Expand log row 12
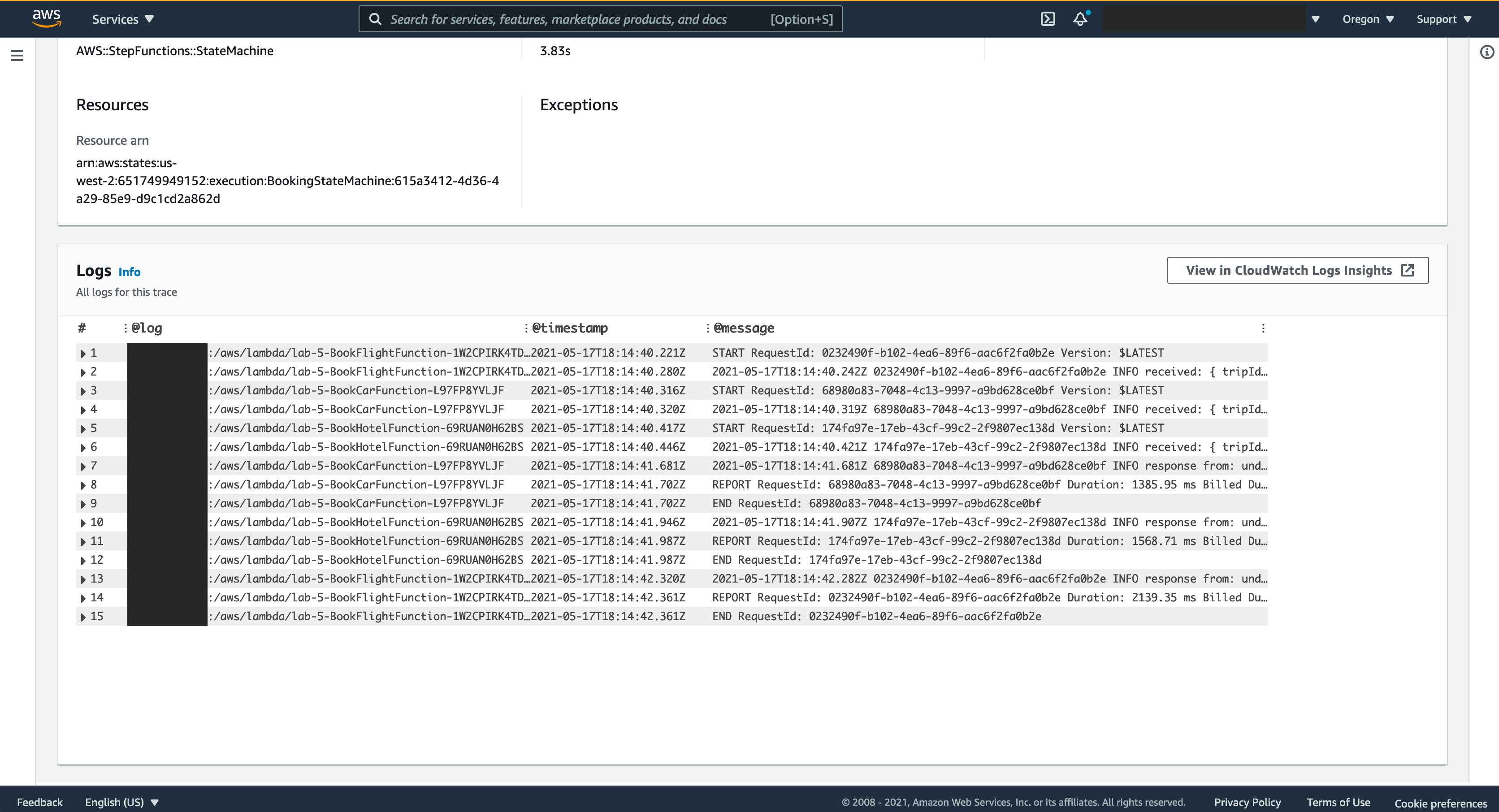Screen dimensions: 1499x812 tap(83, 560)
